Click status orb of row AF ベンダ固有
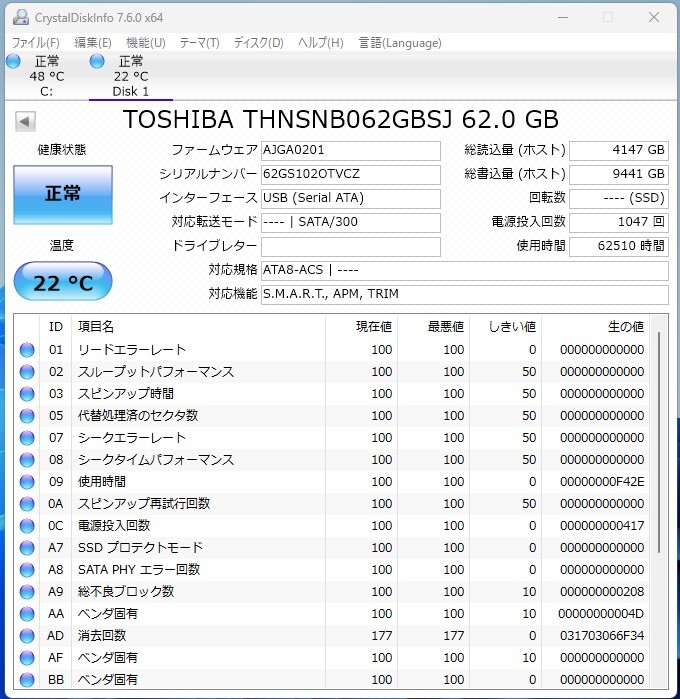The height and width of the screenshot is (699, 680). tap(27, 658)
